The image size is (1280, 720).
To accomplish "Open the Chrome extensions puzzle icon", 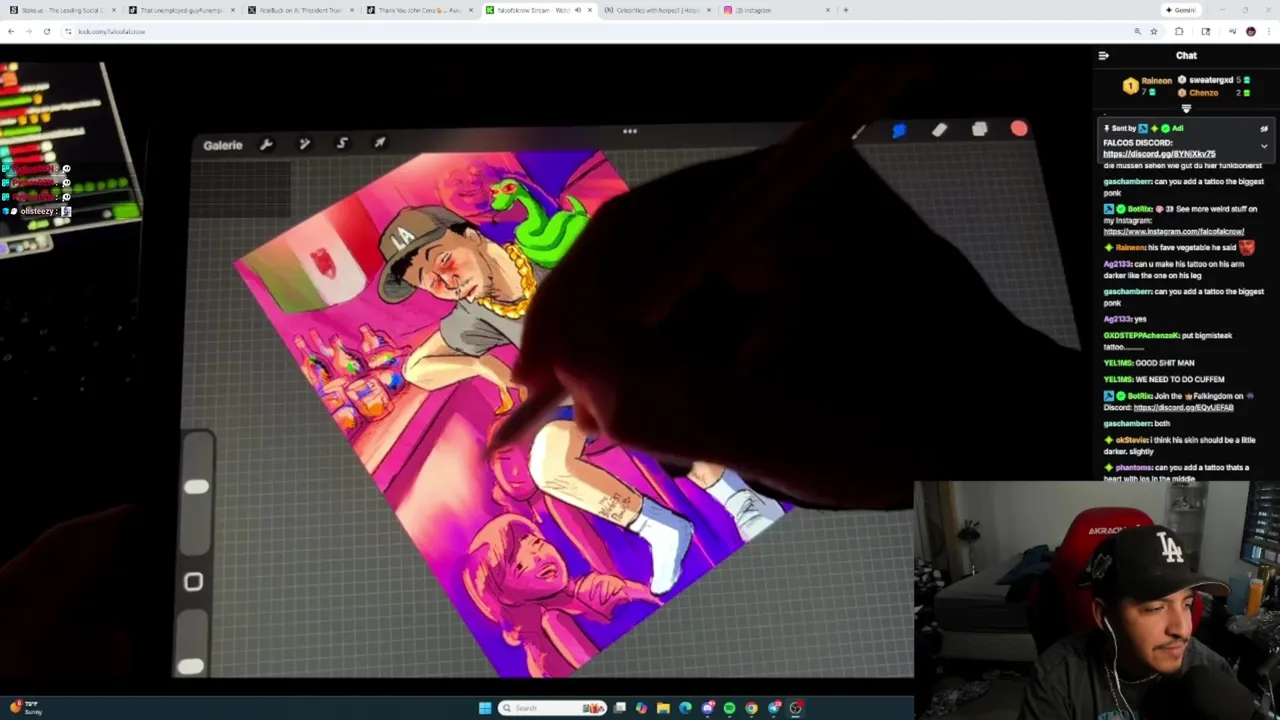I will pyautogui.click(x=1179, y=31).
